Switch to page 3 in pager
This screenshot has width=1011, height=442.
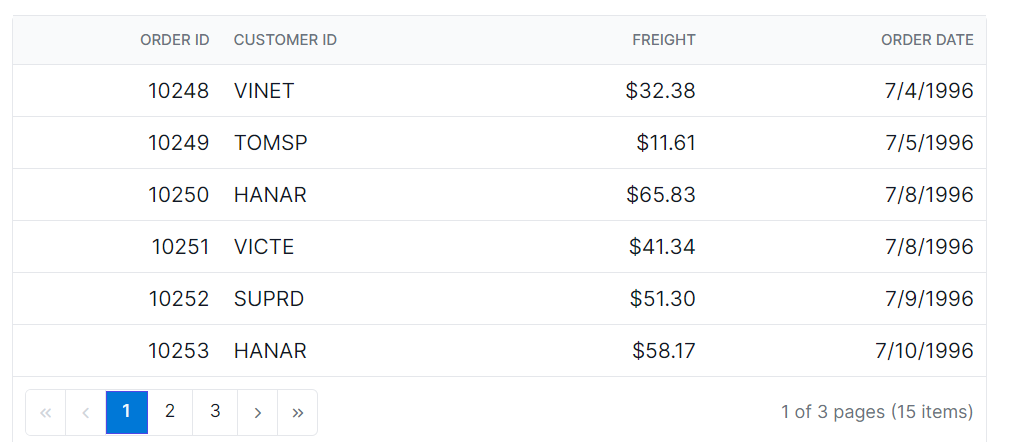pos(215,412)
